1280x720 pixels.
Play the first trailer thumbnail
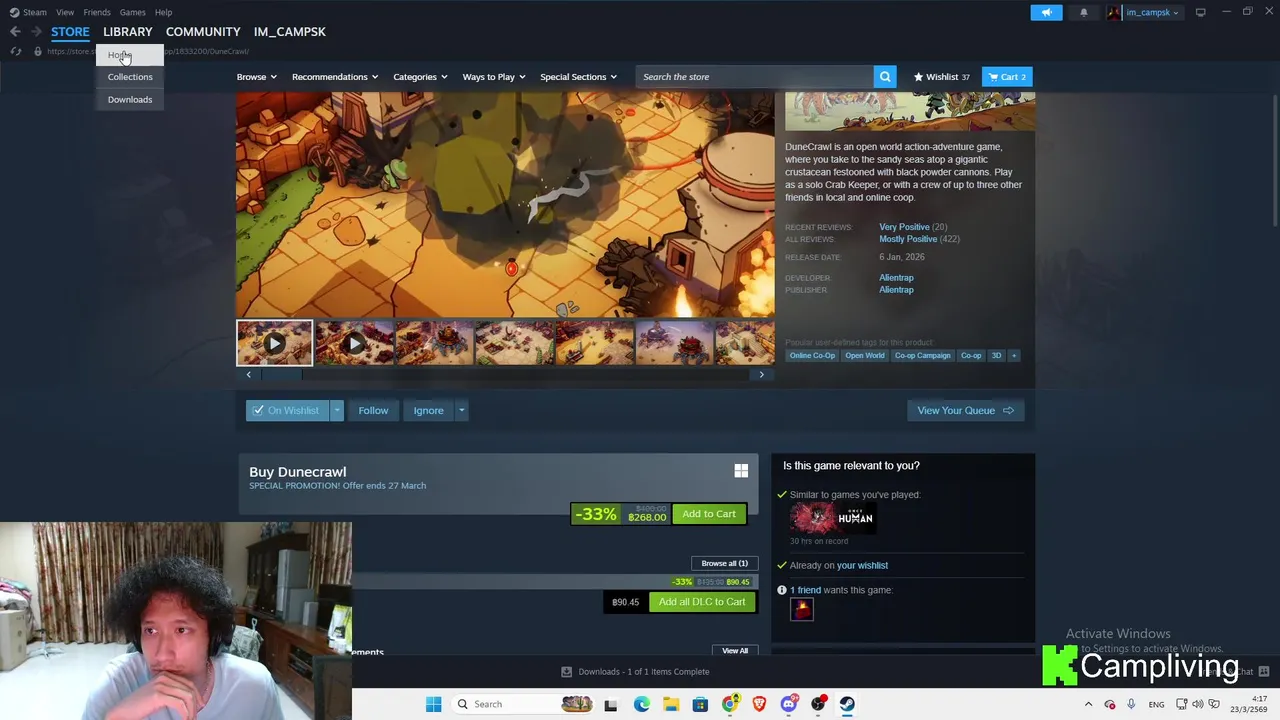[274, 343]
